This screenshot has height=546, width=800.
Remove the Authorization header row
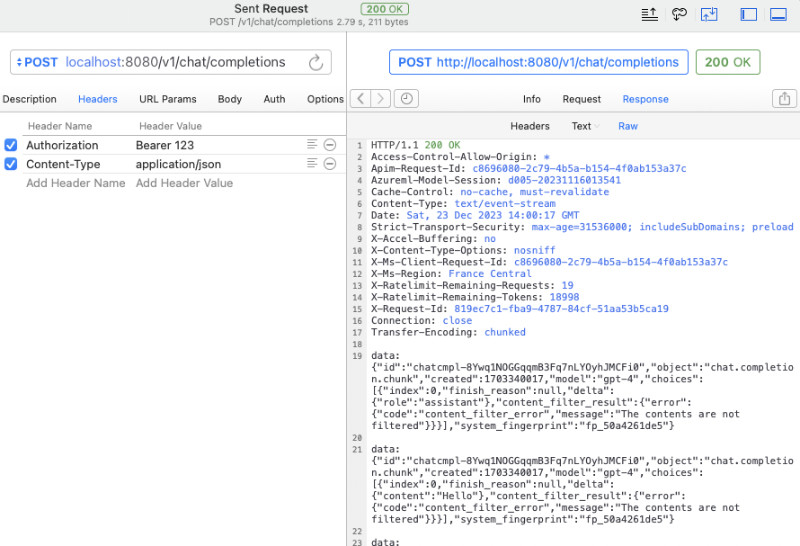[x=330, y=145]
